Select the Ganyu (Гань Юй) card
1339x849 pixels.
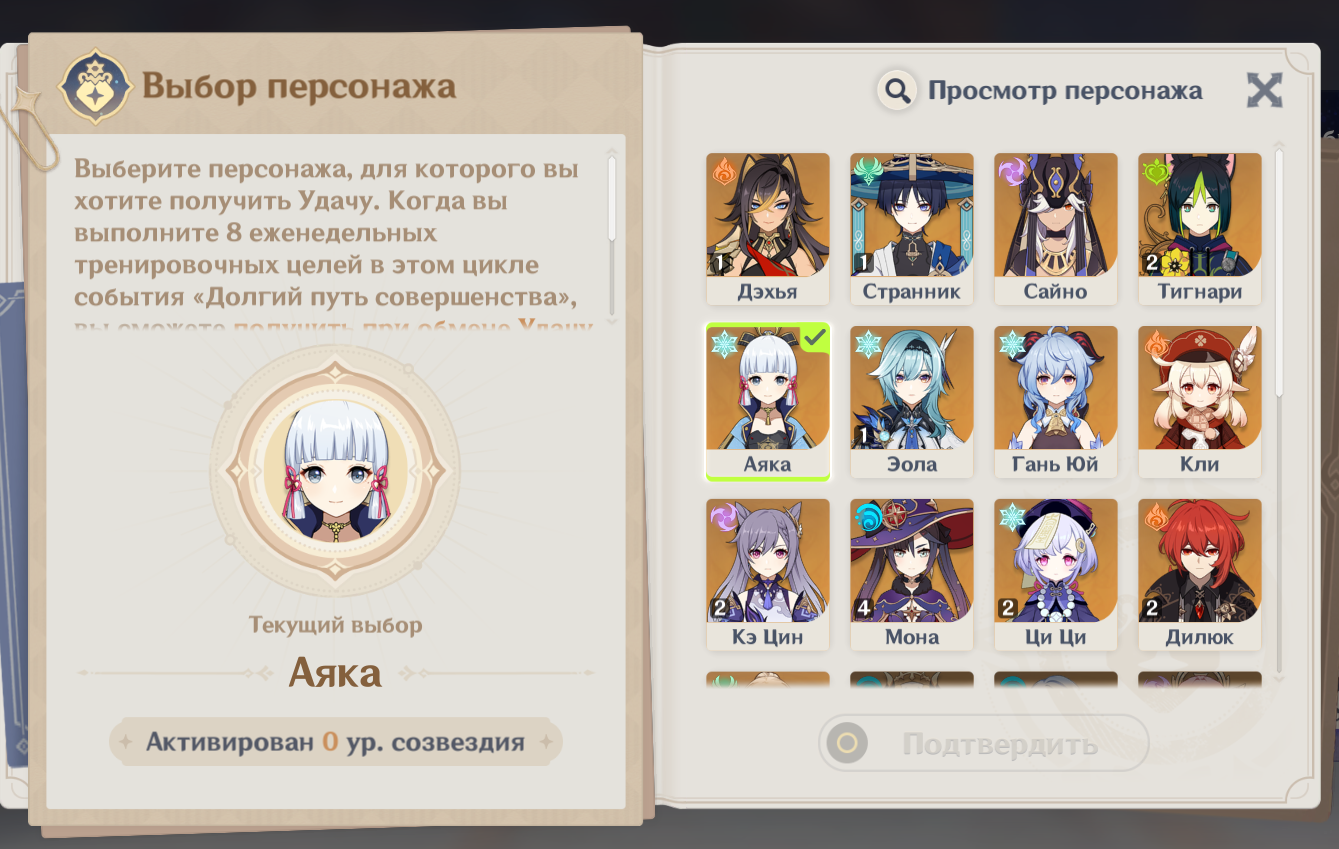[x=1055, y=402]
